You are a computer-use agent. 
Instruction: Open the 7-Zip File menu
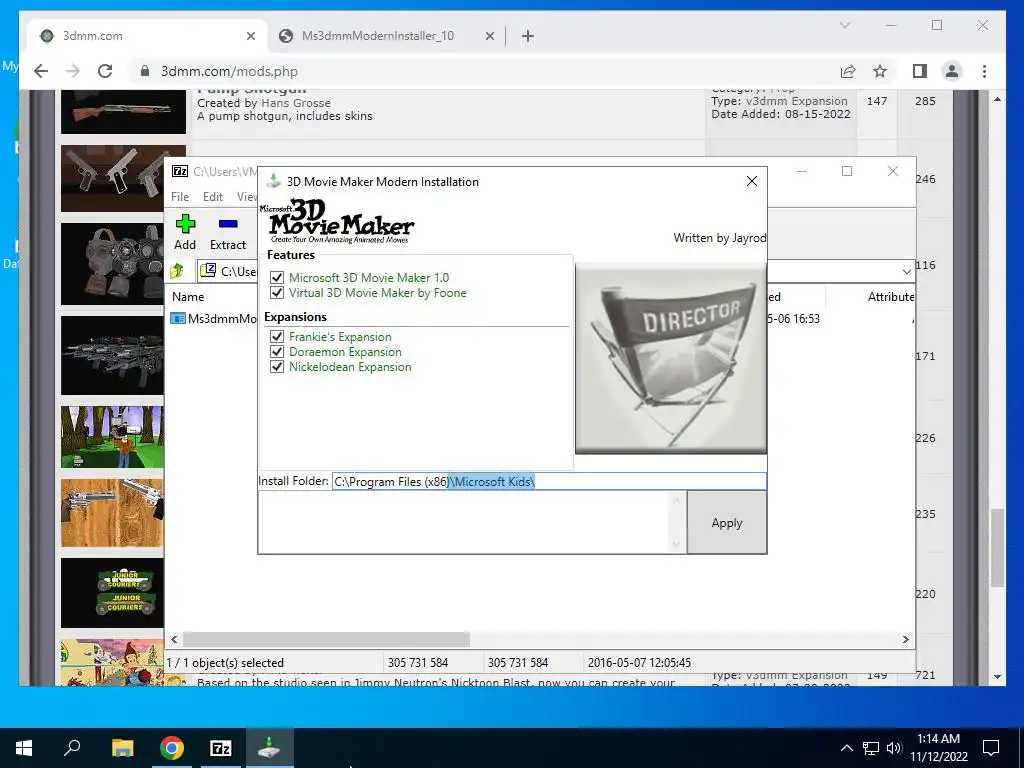pos(180,197)
